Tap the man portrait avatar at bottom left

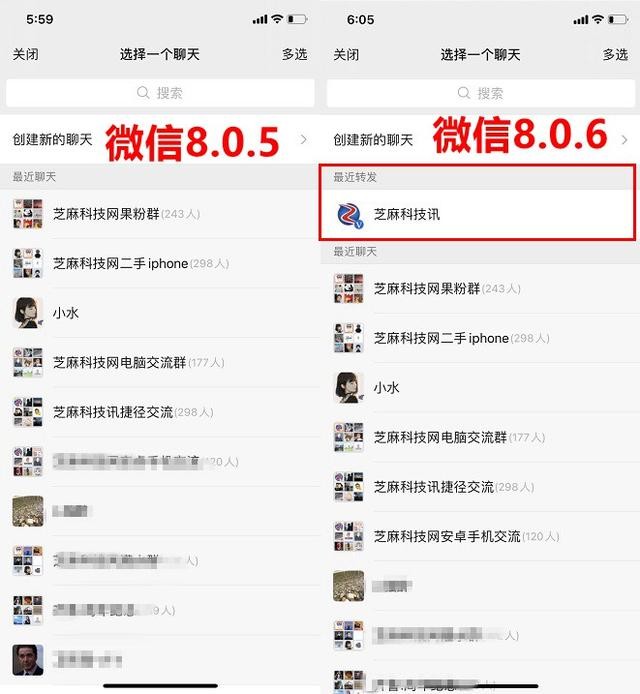[28, 659]
